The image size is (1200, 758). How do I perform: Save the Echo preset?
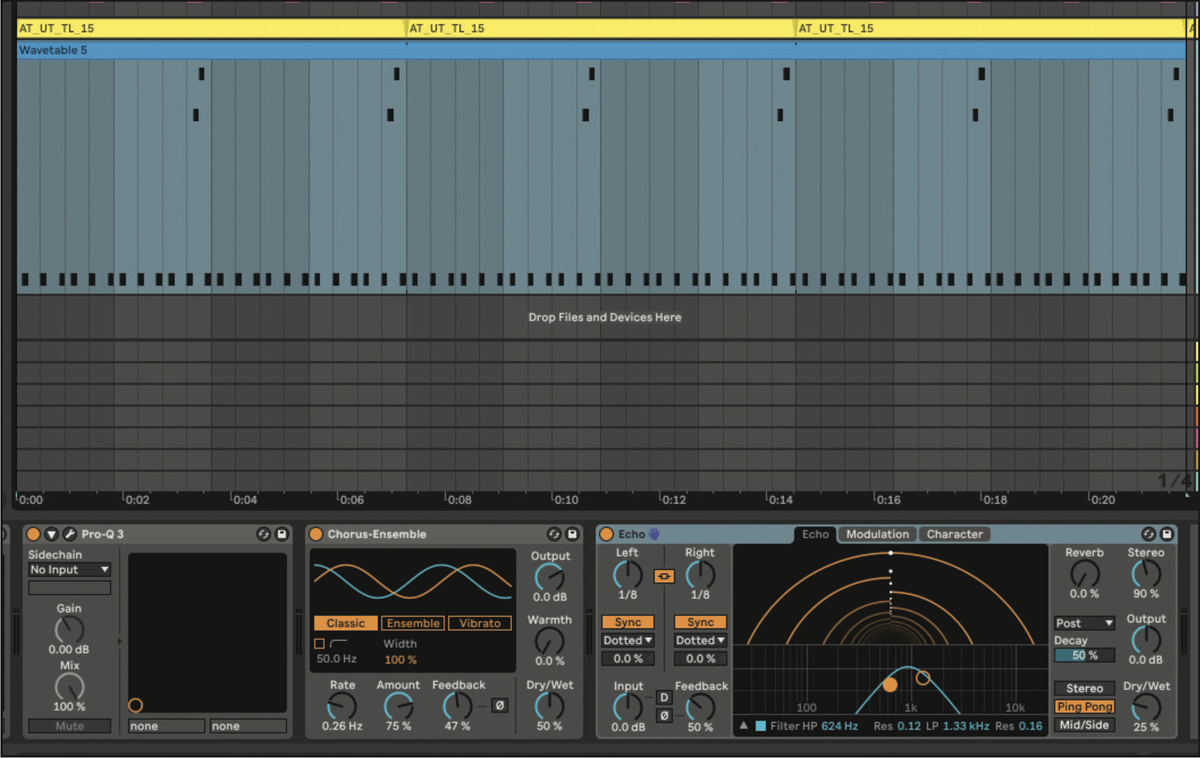pos(1166,534)
